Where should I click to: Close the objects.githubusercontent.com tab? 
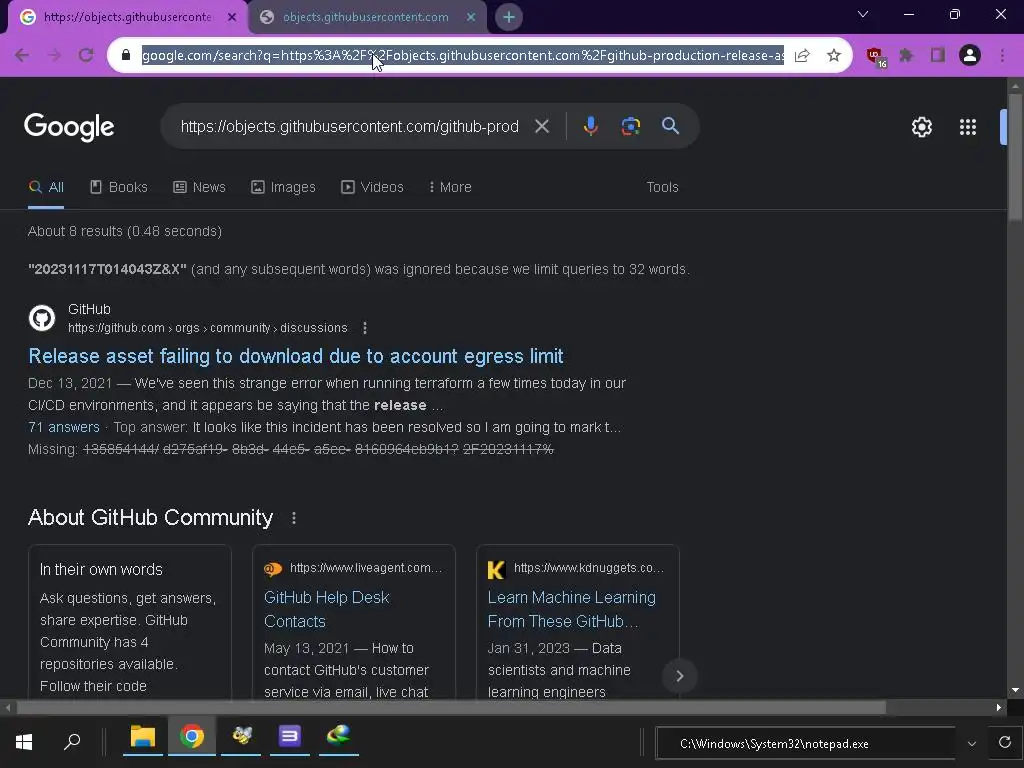click(x=471, y=18)
